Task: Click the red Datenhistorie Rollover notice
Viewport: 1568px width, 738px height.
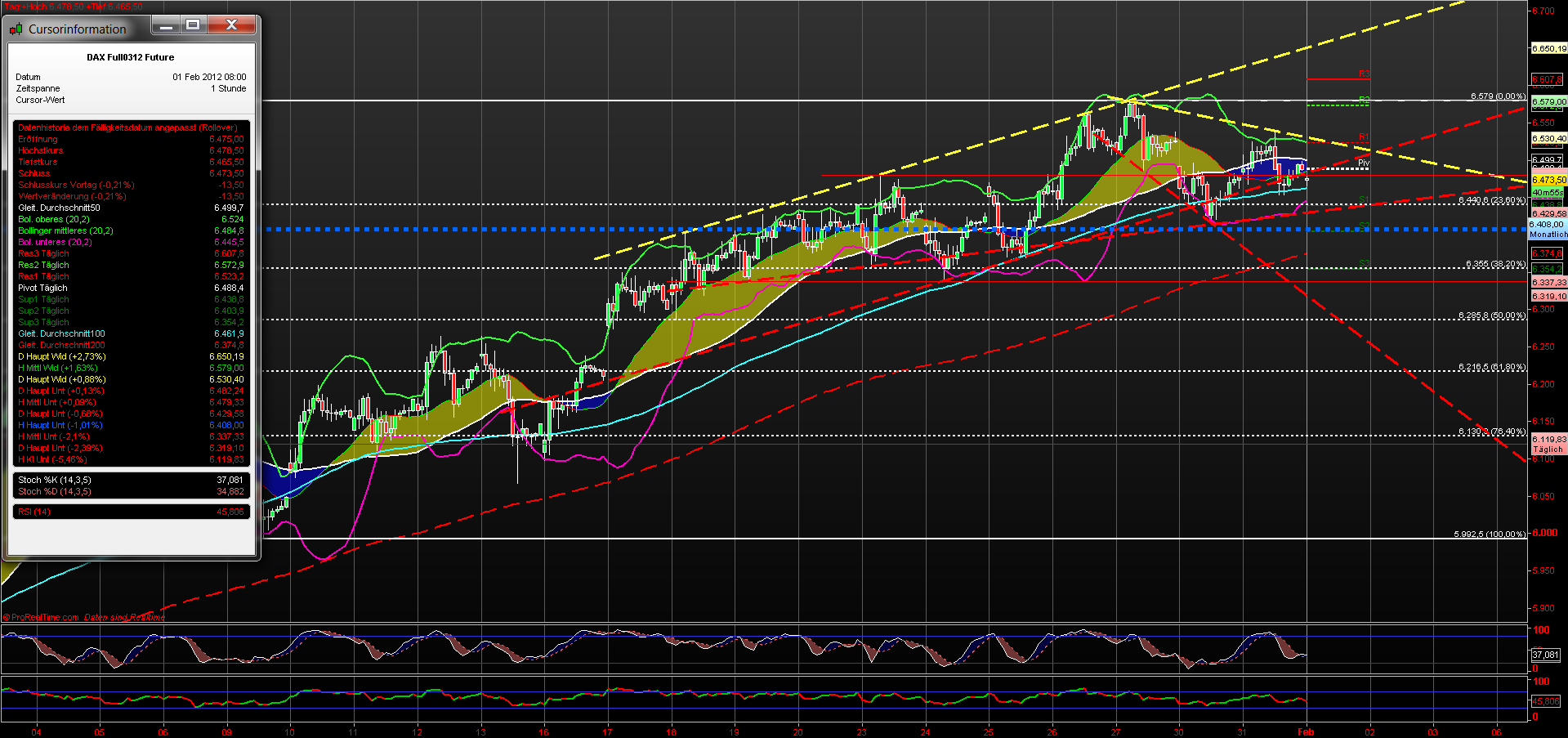Action: tap(127, 127)
